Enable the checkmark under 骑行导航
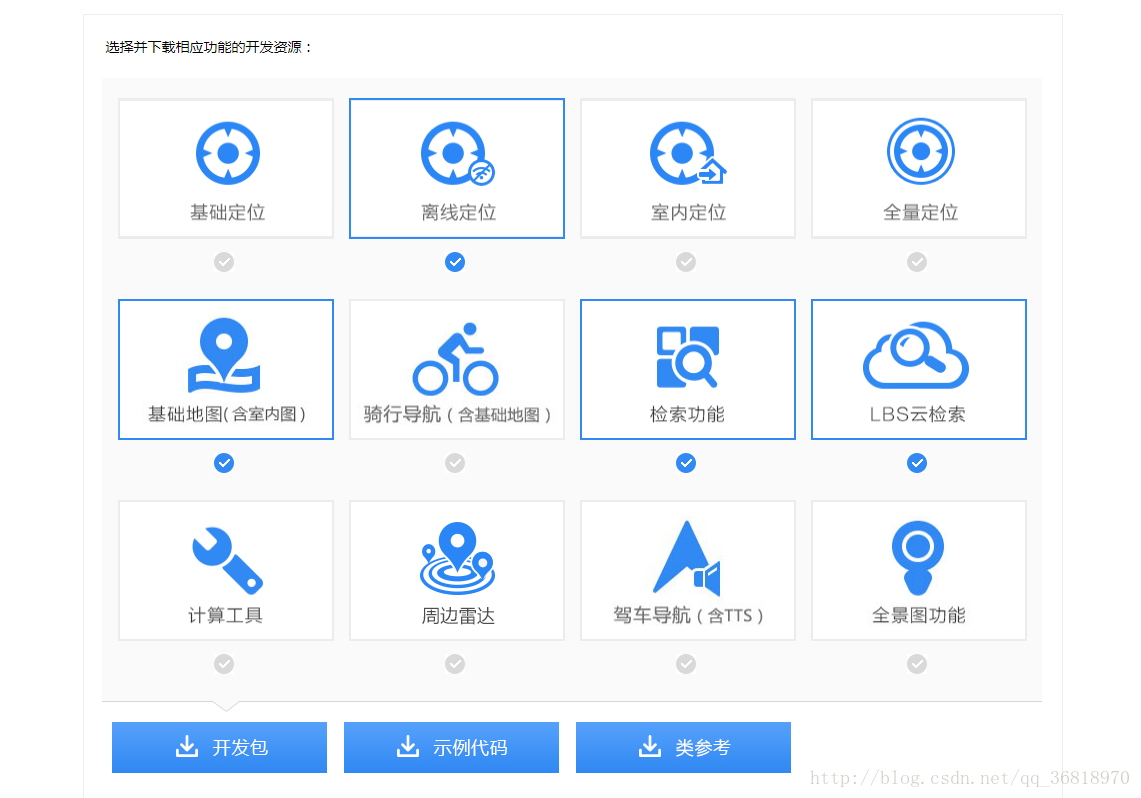This screenshot has height=798, width=1141. click(x=455, y=463)
